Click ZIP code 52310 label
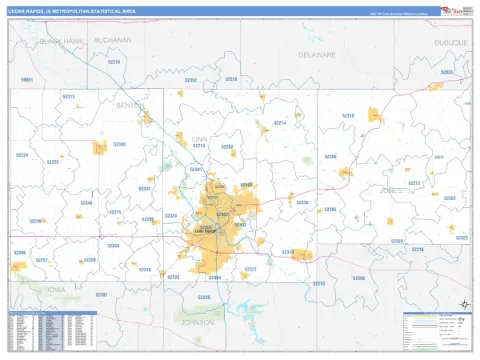Viewport: 480px width, 360px height. pos(348,116)
